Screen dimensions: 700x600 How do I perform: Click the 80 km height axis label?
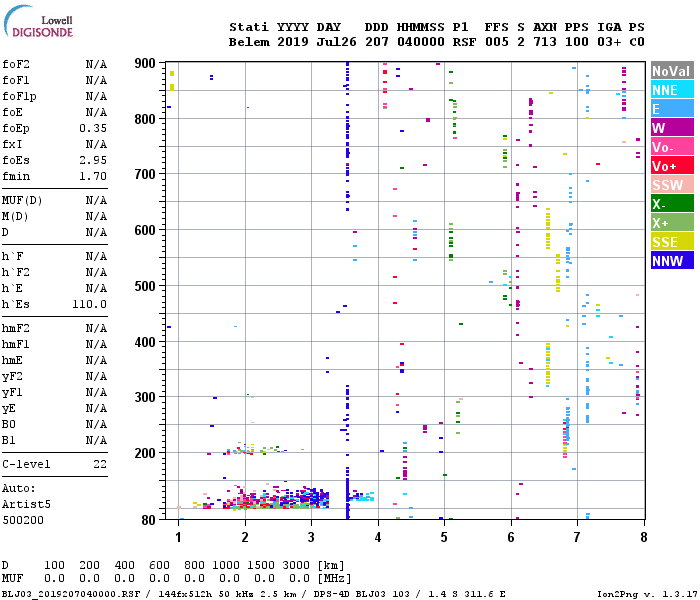coord(149,520)
